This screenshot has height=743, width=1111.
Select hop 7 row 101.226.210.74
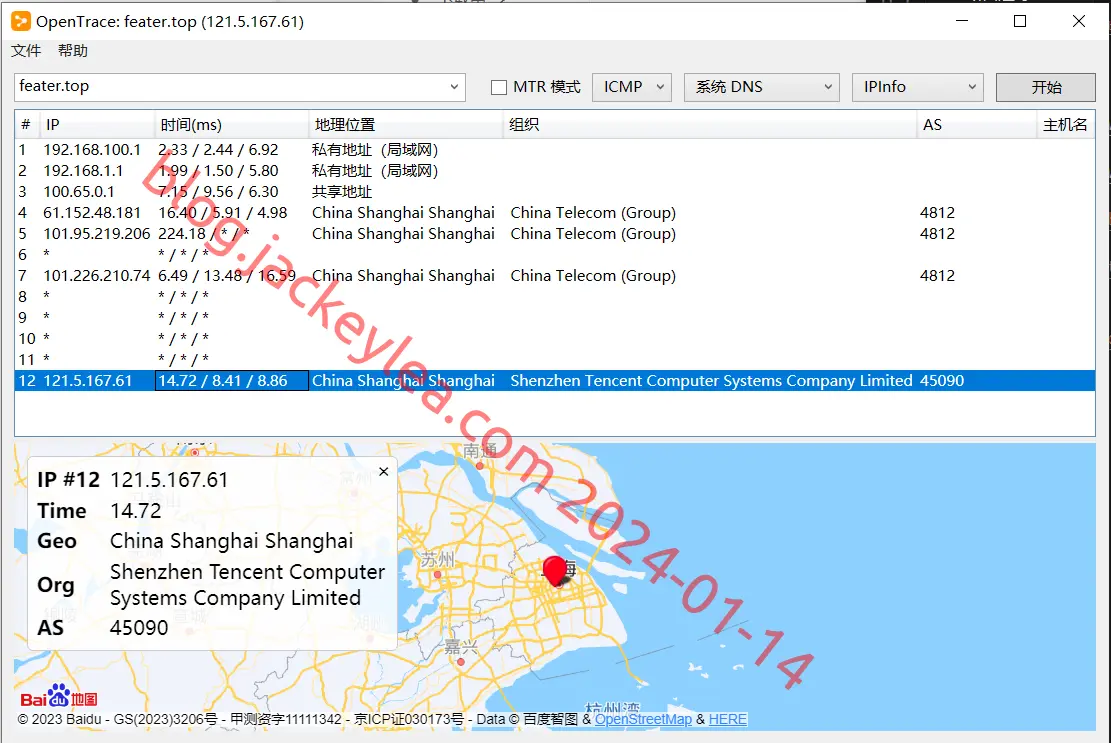[x=555, y=276]
